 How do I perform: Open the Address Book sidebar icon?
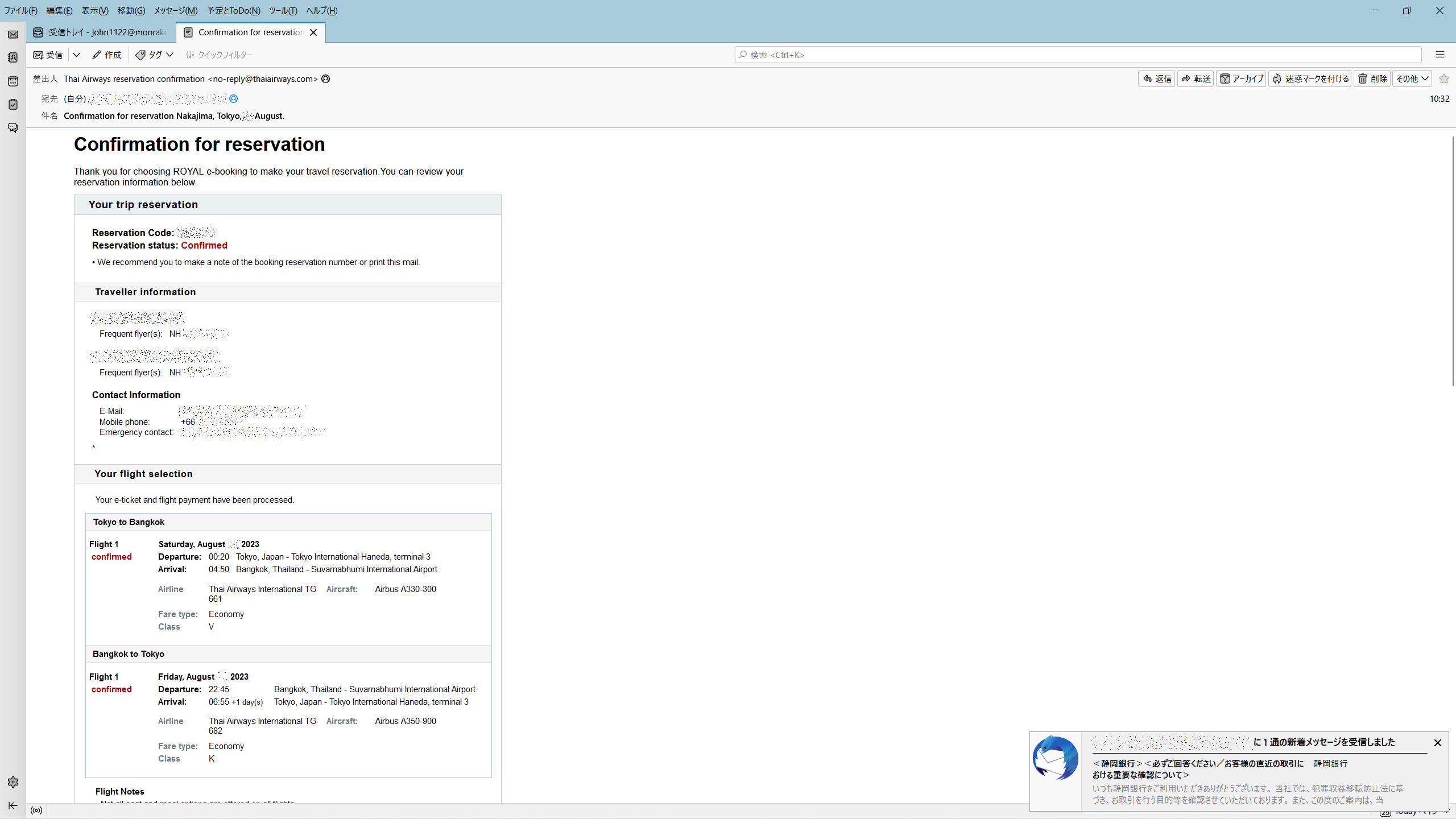click(x=13, y=58)
